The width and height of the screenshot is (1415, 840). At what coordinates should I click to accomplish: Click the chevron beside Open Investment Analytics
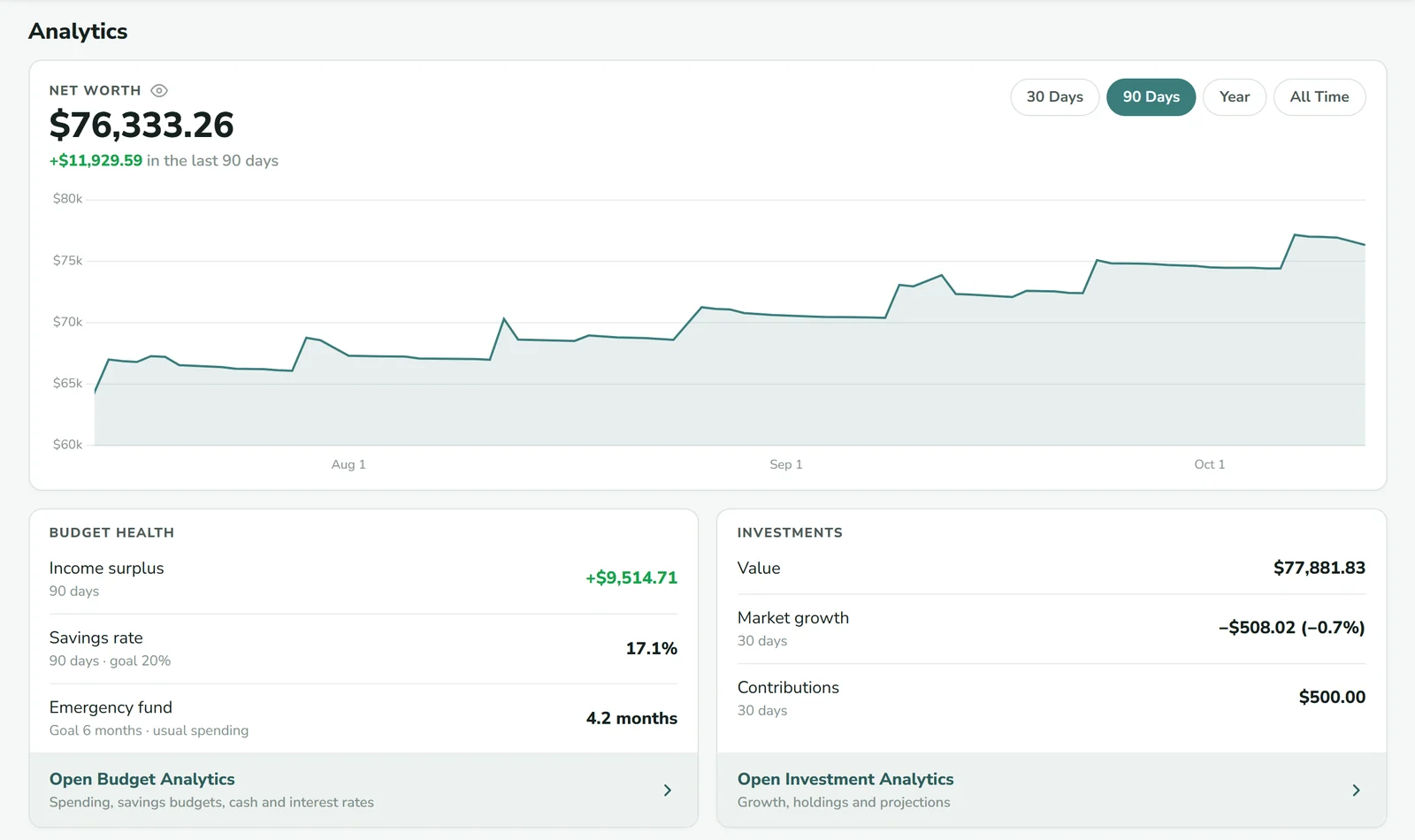coord(1356,790)
